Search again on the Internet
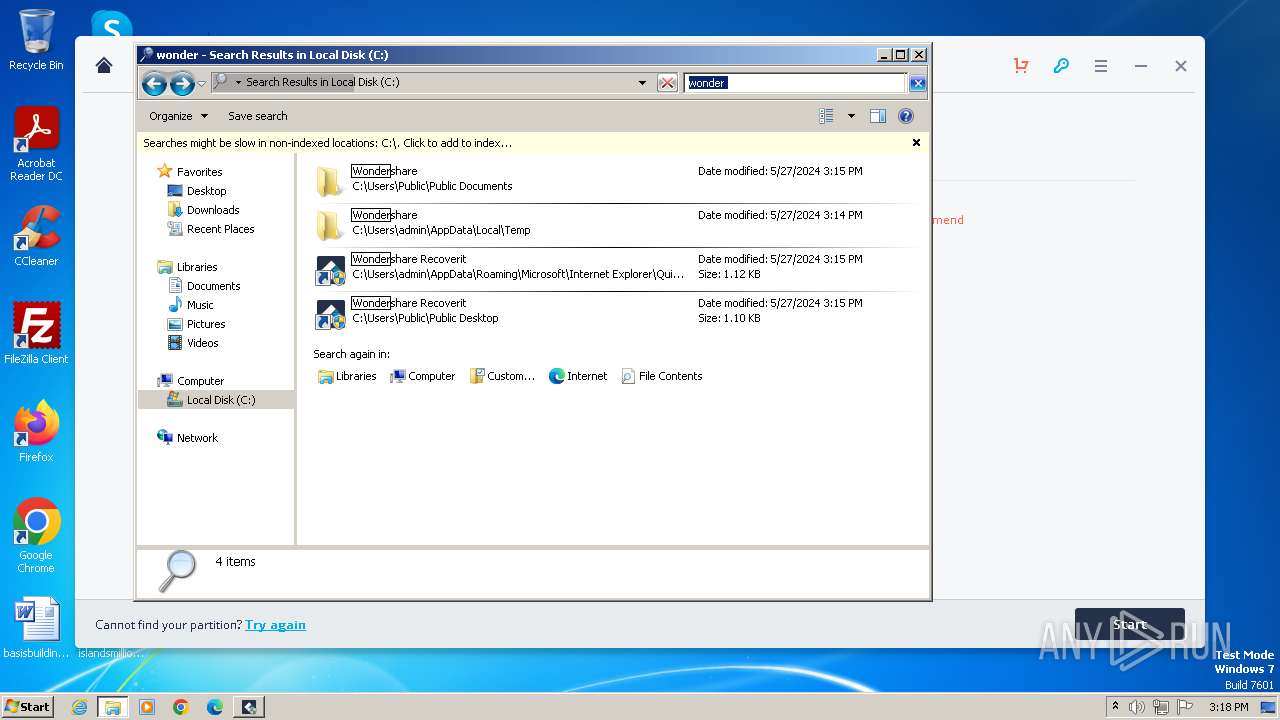Screen dimensions: 1280x720 [578, 376]
